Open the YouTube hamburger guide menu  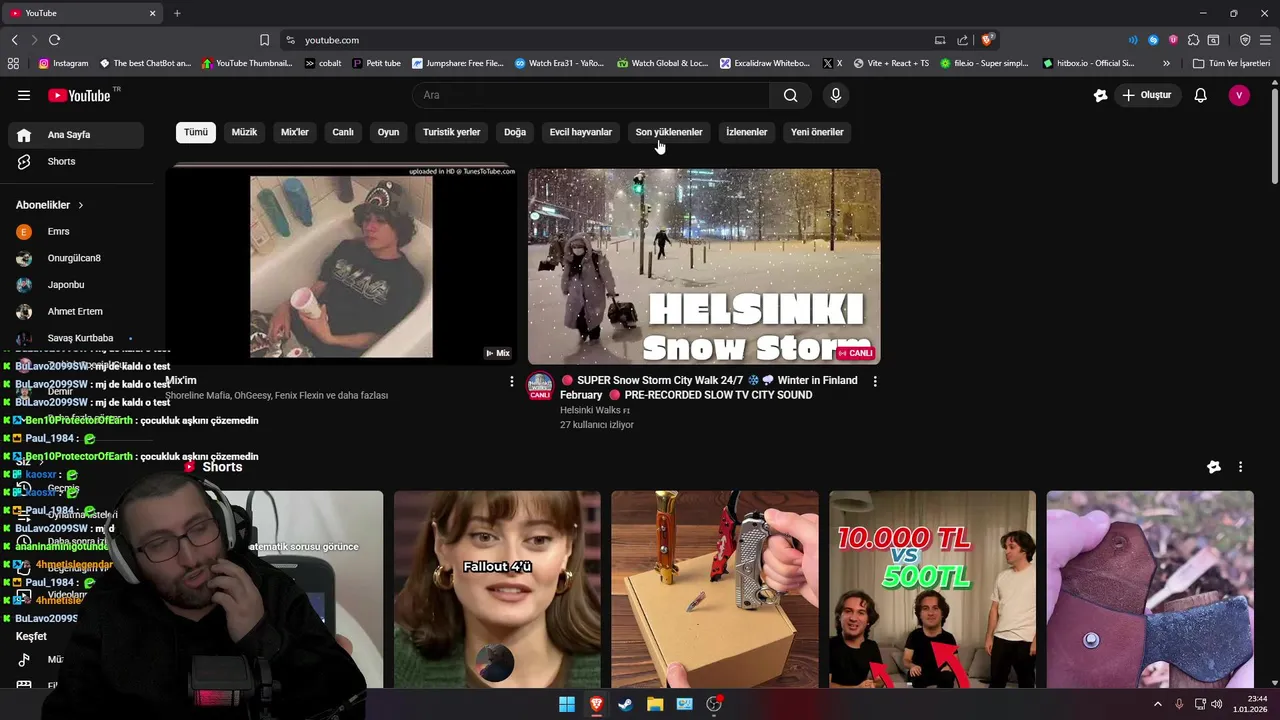point(24,95)
